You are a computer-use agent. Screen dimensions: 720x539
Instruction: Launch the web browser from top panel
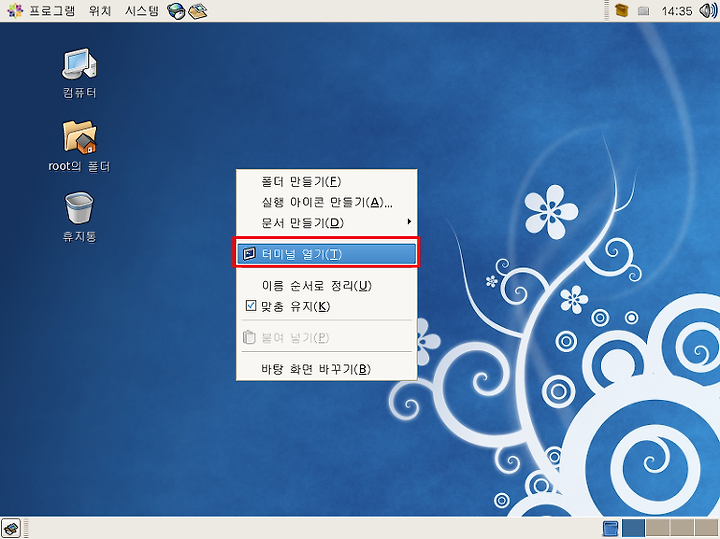pyautogui.click(x=175, y=11)
